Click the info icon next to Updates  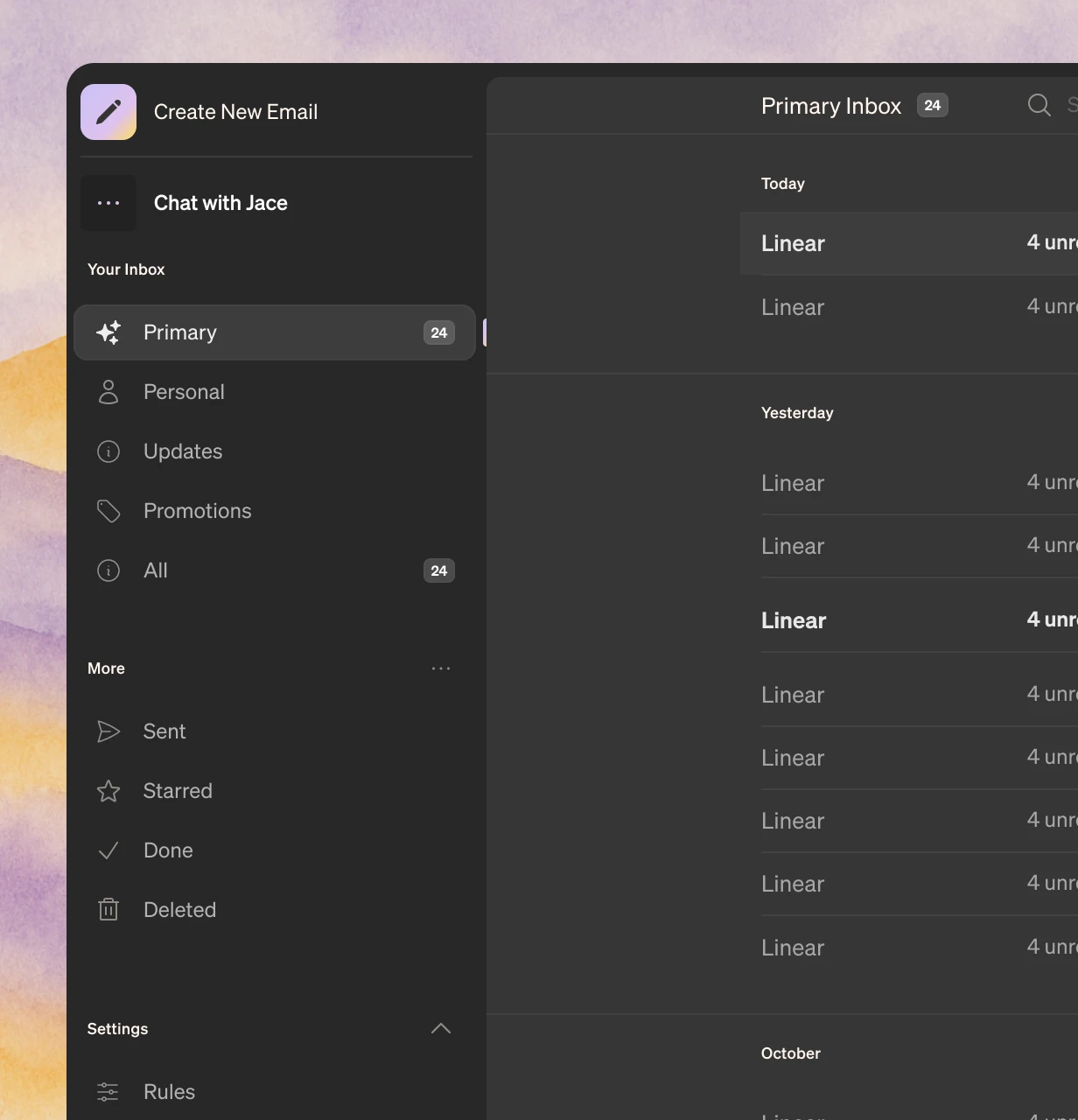click(108, 451)
